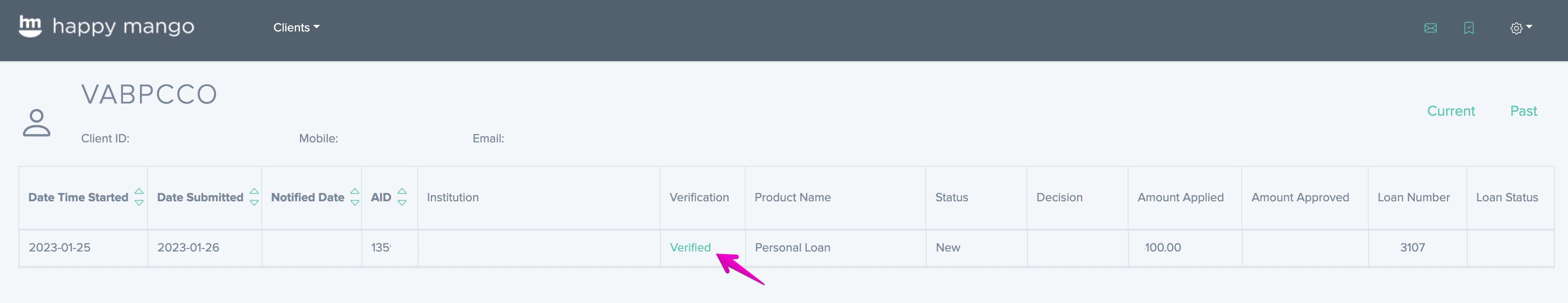
Task: Expand the settings caret dropdown
Action: (x=1530, y=28)
